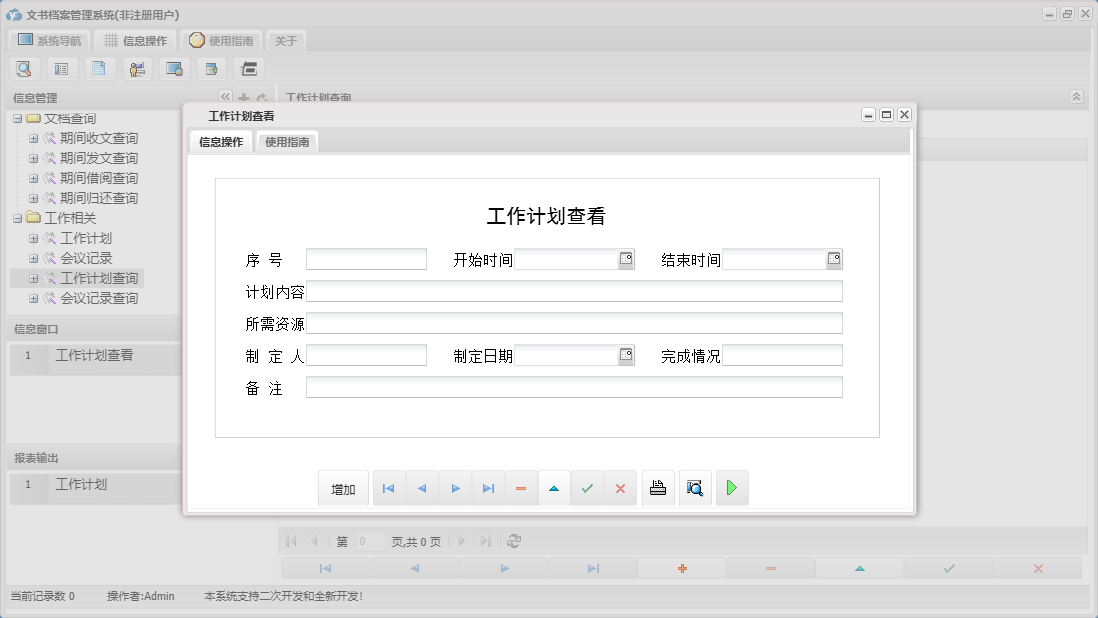Select the search/query toolbar icon
Viewport: 1098px width, 618px height.
click(24, 68)
